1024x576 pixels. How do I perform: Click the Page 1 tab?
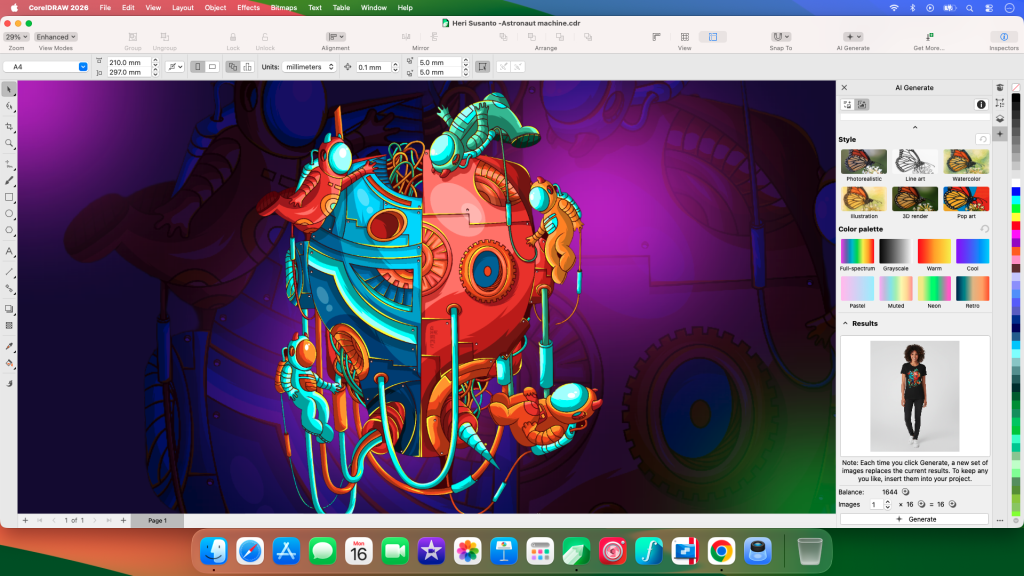click(x=157, y=520)
